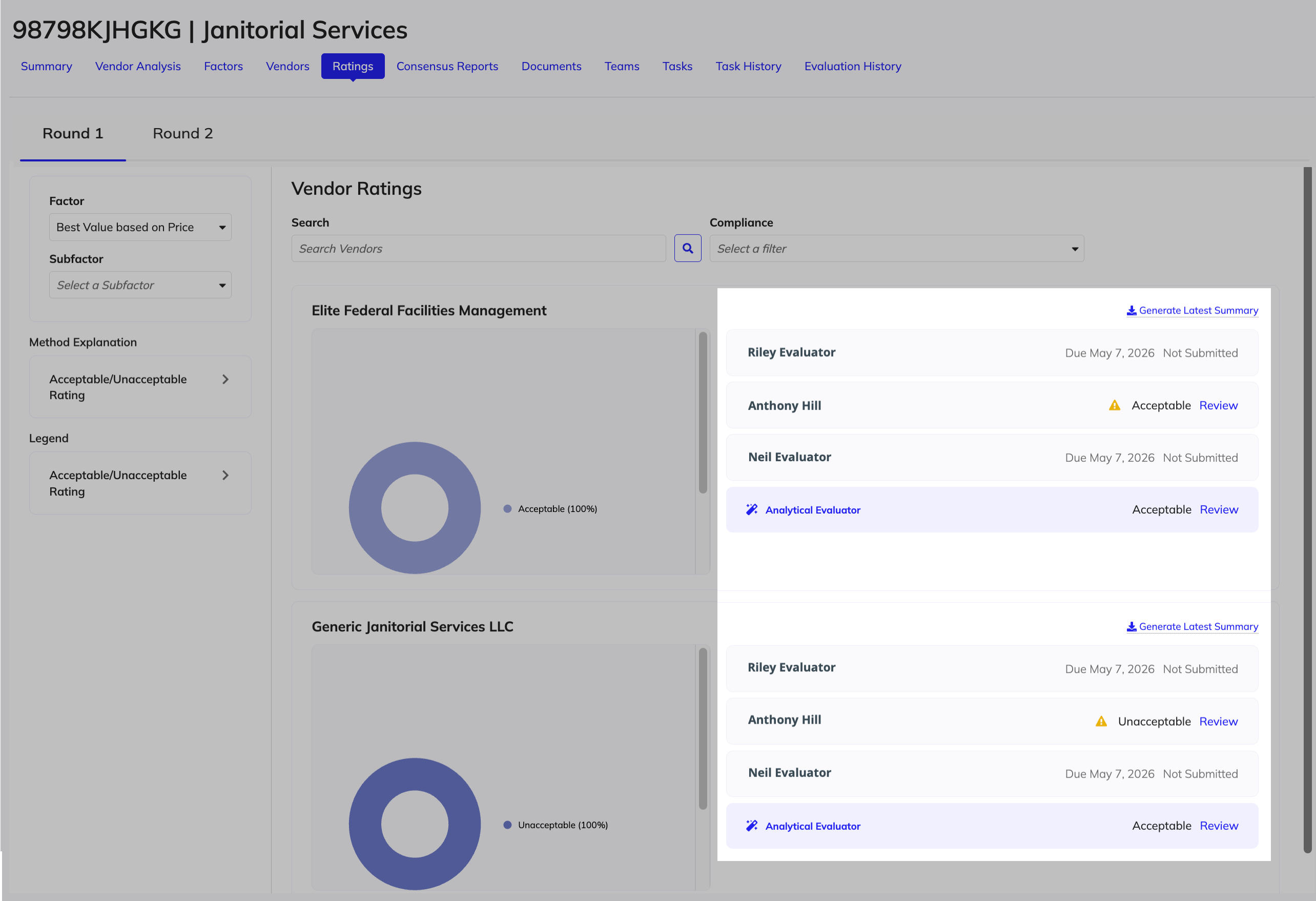
Task: Review Anthony Hill's Unacceptable rating
Action: pos(1218,722)
